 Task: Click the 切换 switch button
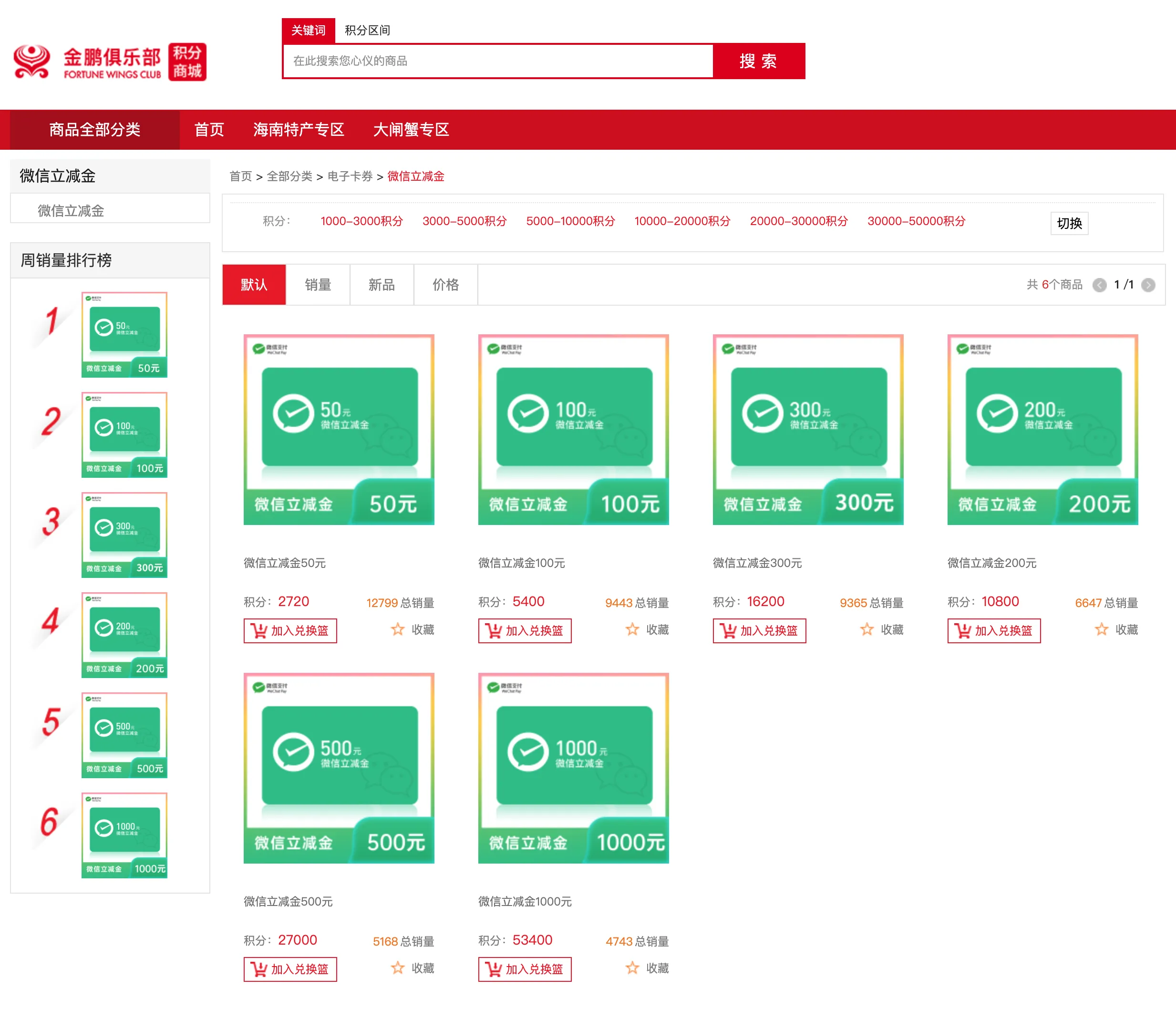[1069, 224]
